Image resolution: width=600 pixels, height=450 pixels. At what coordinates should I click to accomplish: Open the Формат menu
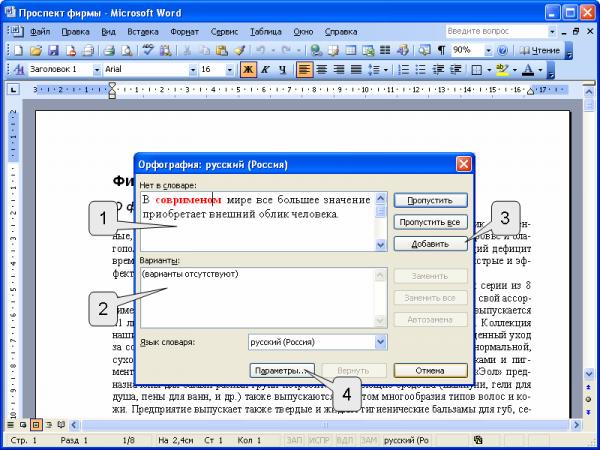point(184,32)
